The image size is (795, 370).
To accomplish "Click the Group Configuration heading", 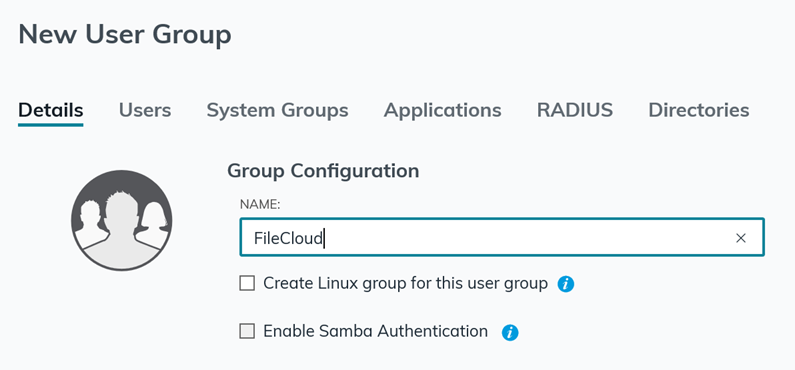I will click(x=323, y=171).
